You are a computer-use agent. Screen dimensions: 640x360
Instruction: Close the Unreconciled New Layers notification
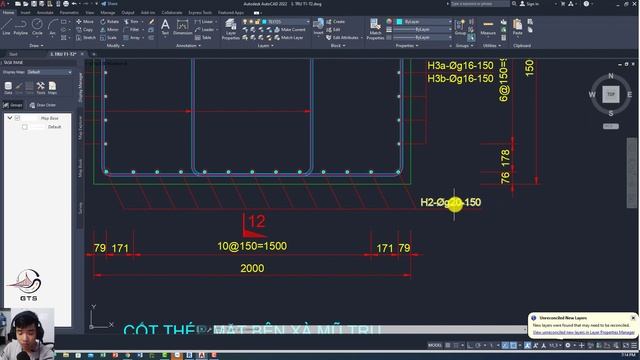point(633,318)
